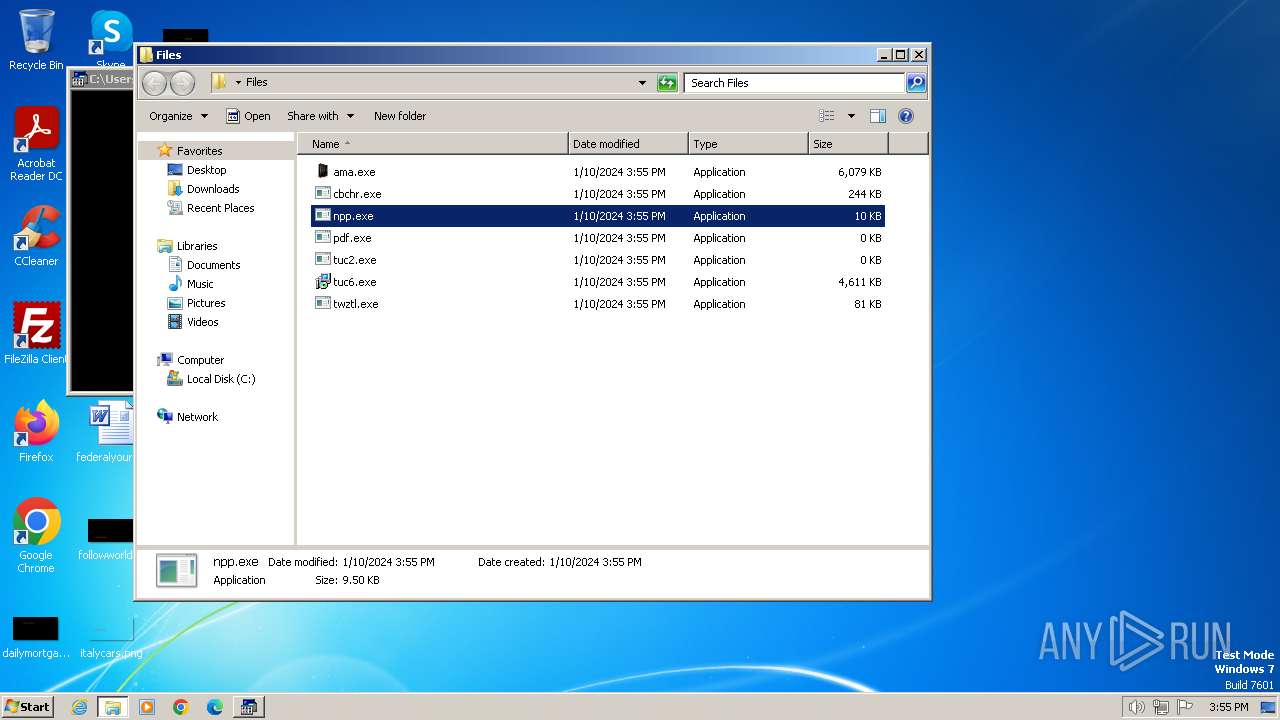The image size is (1280, 720).
Task: Click the 3:55 PM system clock
Action: [1228, 707]
